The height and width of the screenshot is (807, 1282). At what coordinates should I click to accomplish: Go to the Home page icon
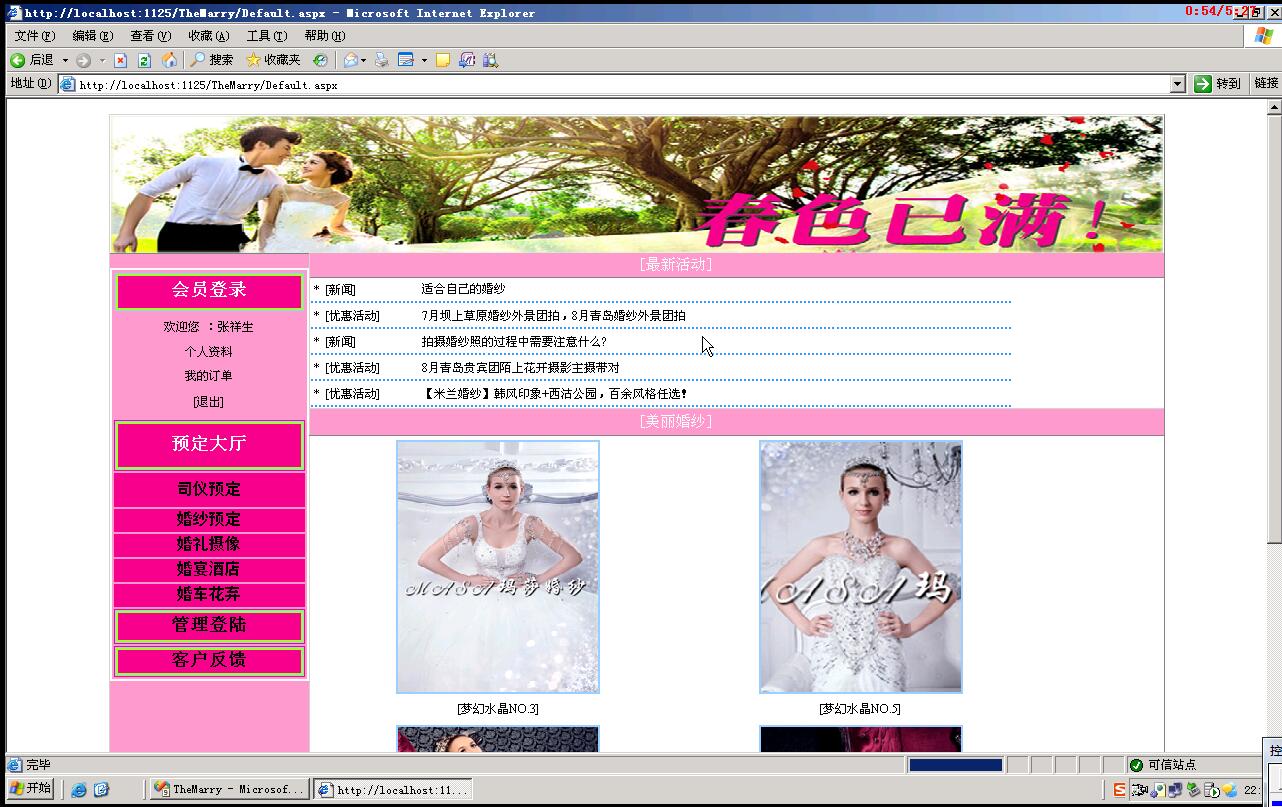pyautogui.click(x=169, y=60)
